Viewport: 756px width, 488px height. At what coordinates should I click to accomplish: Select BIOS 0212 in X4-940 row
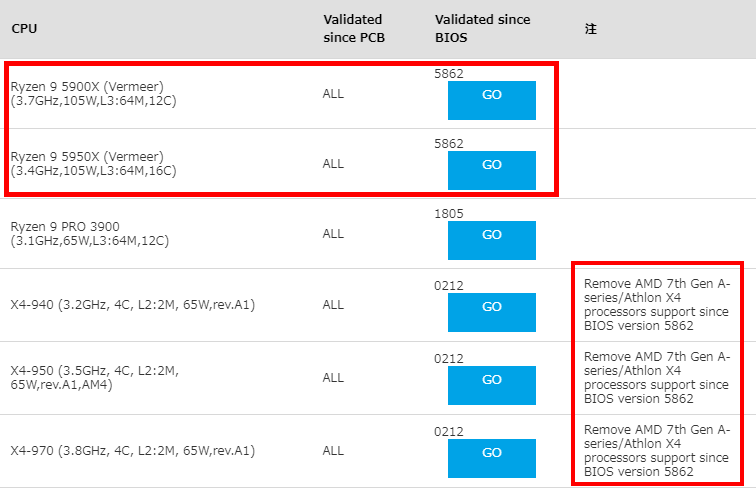point(448,285)
